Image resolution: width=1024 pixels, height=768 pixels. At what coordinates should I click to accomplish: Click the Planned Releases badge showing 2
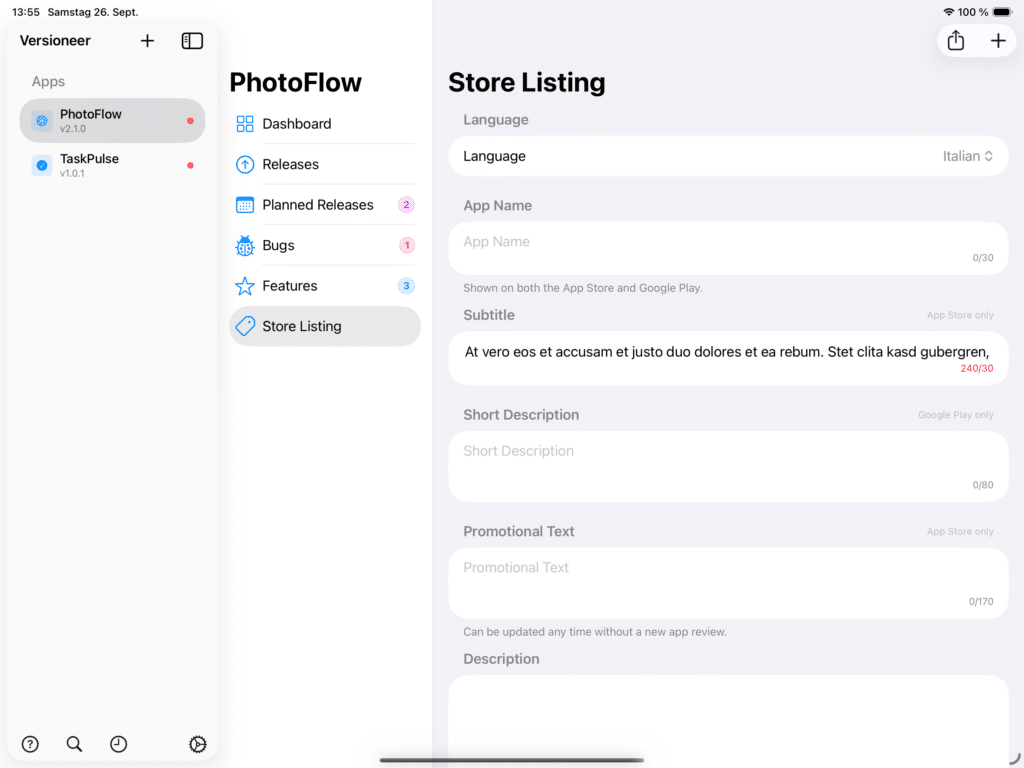click(406, 205)
